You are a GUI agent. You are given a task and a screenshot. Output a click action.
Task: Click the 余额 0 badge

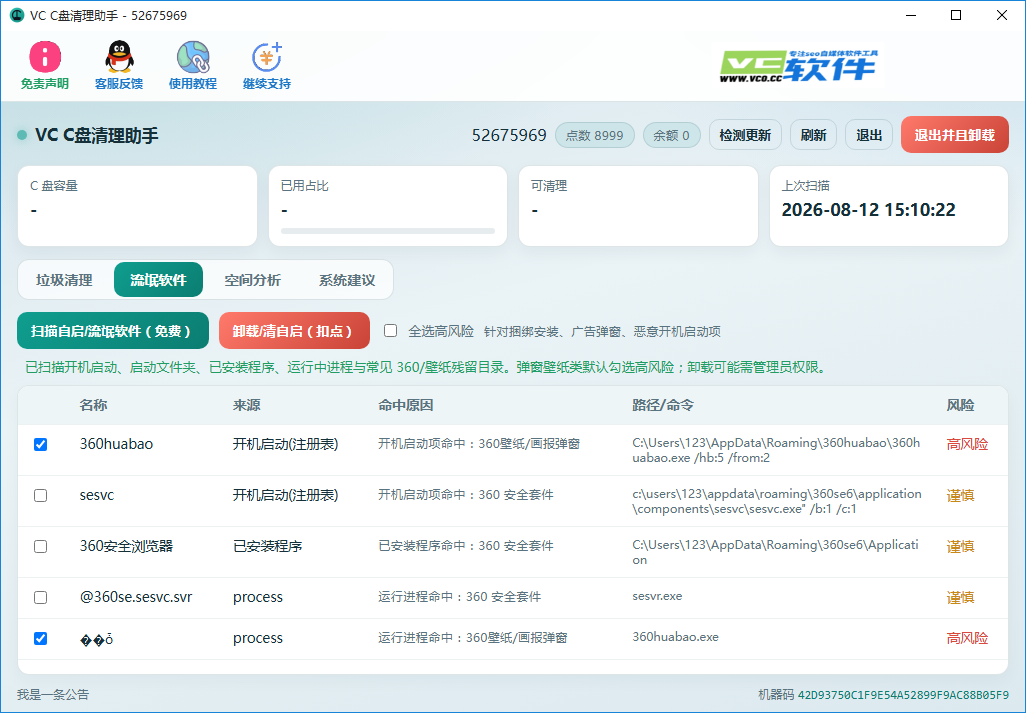[x=671, y=135]
